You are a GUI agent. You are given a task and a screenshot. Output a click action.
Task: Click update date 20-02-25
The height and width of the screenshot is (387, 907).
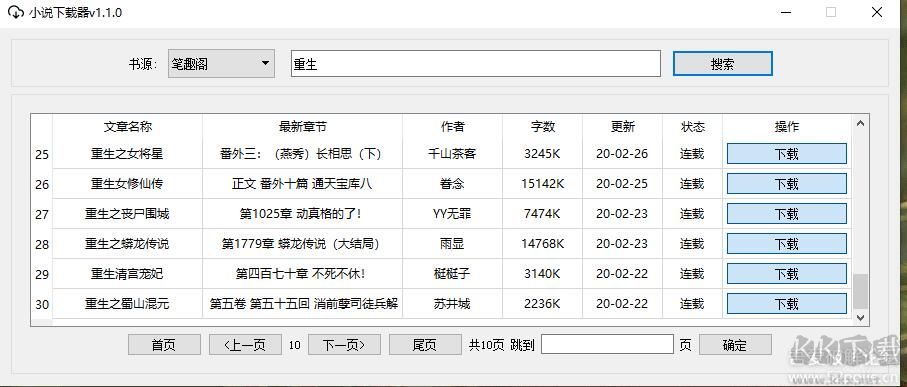(622, 184)
